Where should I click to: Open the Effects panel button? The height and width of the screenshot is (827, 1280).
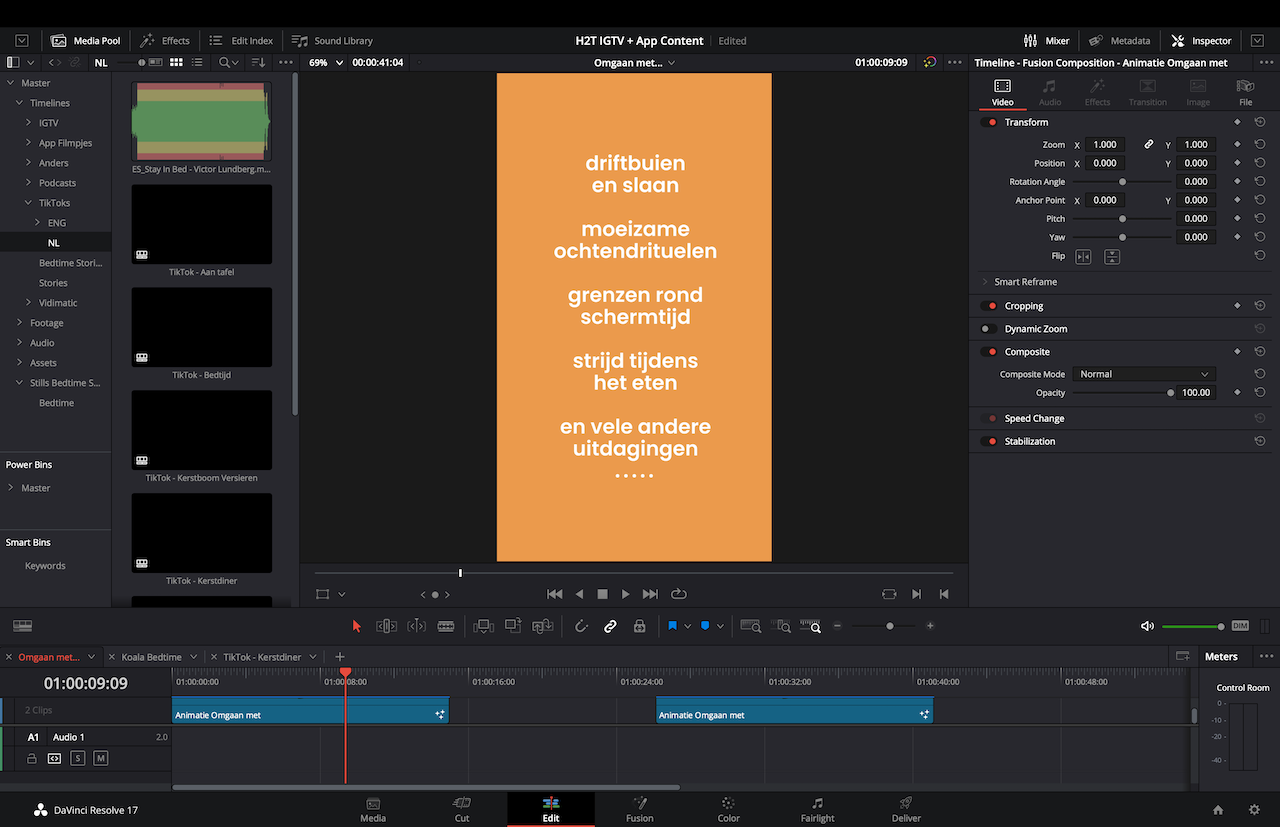pyautogui.click(x=165, y=41)
